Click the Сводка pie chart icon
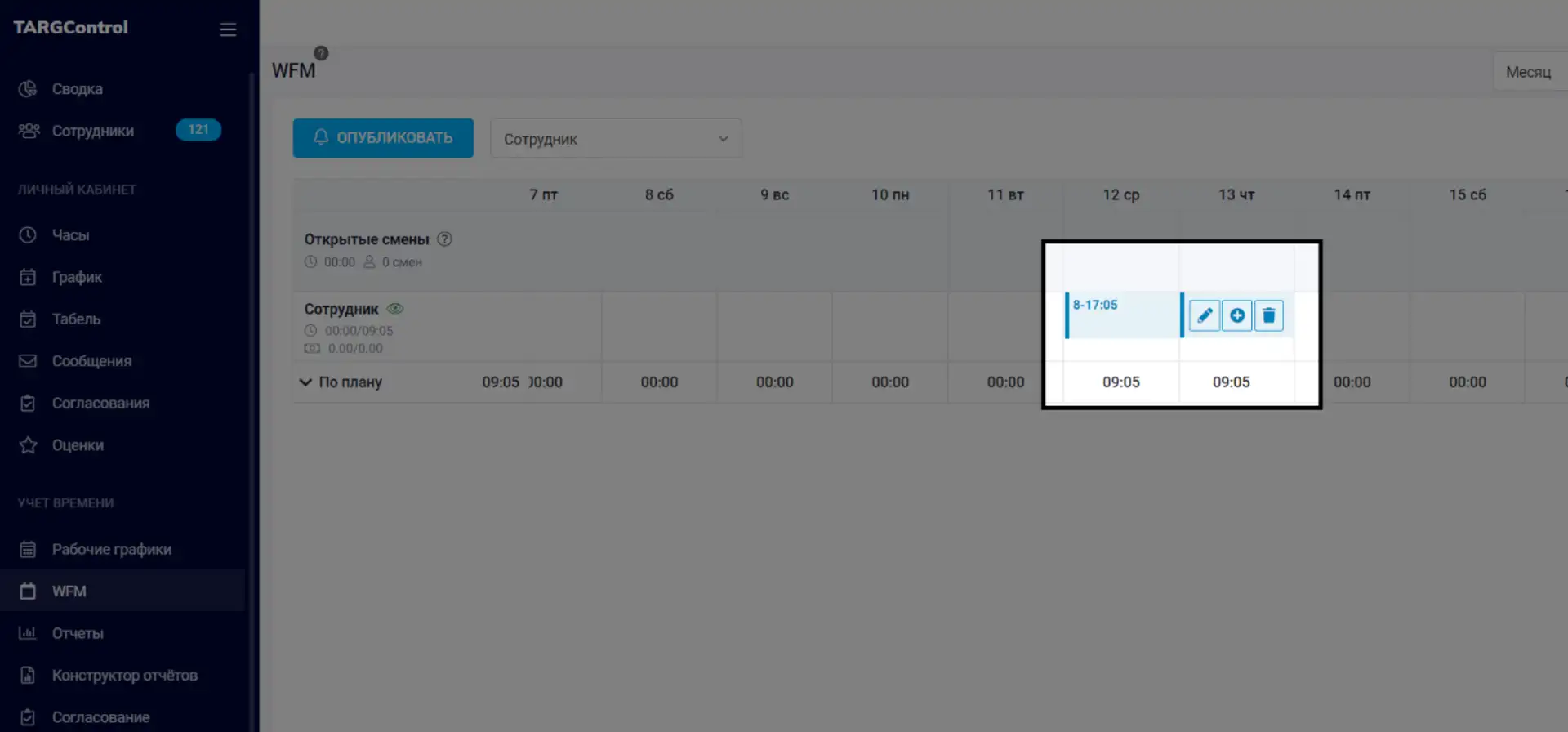 point(28,88)
